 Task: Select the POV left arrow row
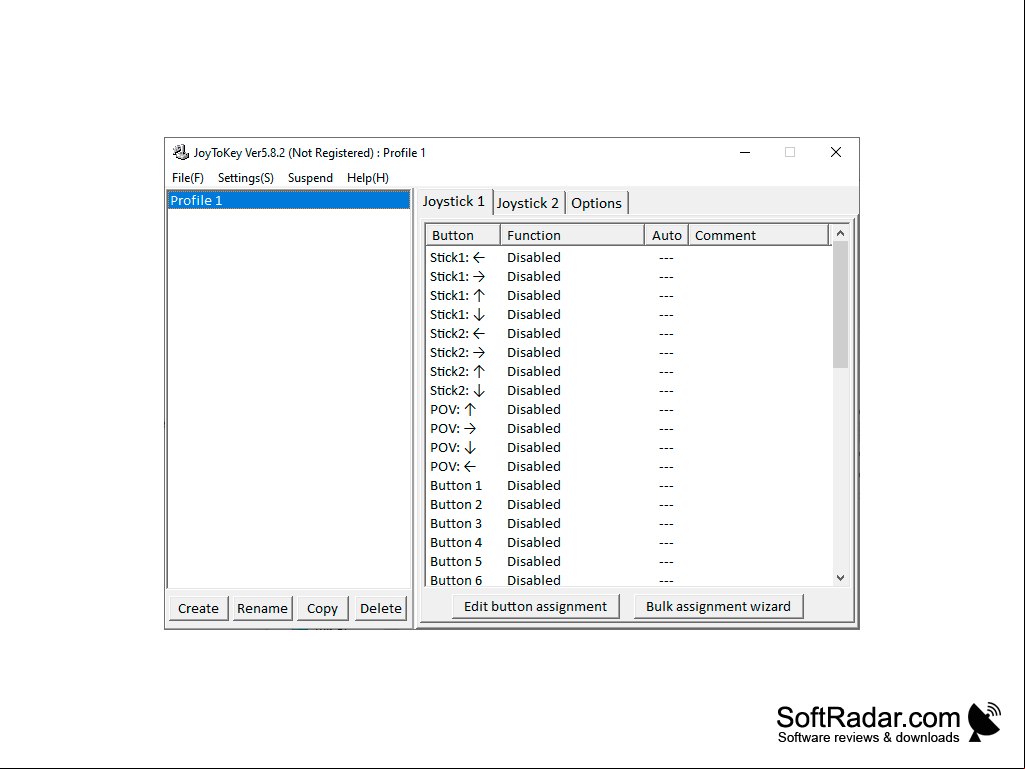628,466
